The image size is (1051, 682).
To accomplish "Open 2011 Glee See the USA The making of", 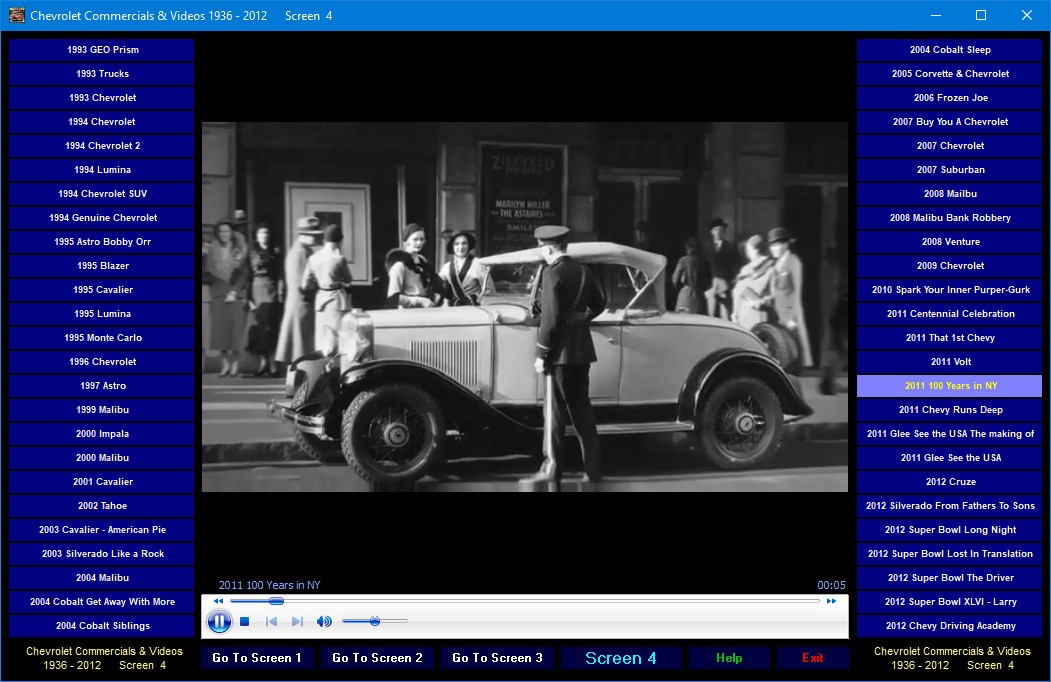I will 950,434.
